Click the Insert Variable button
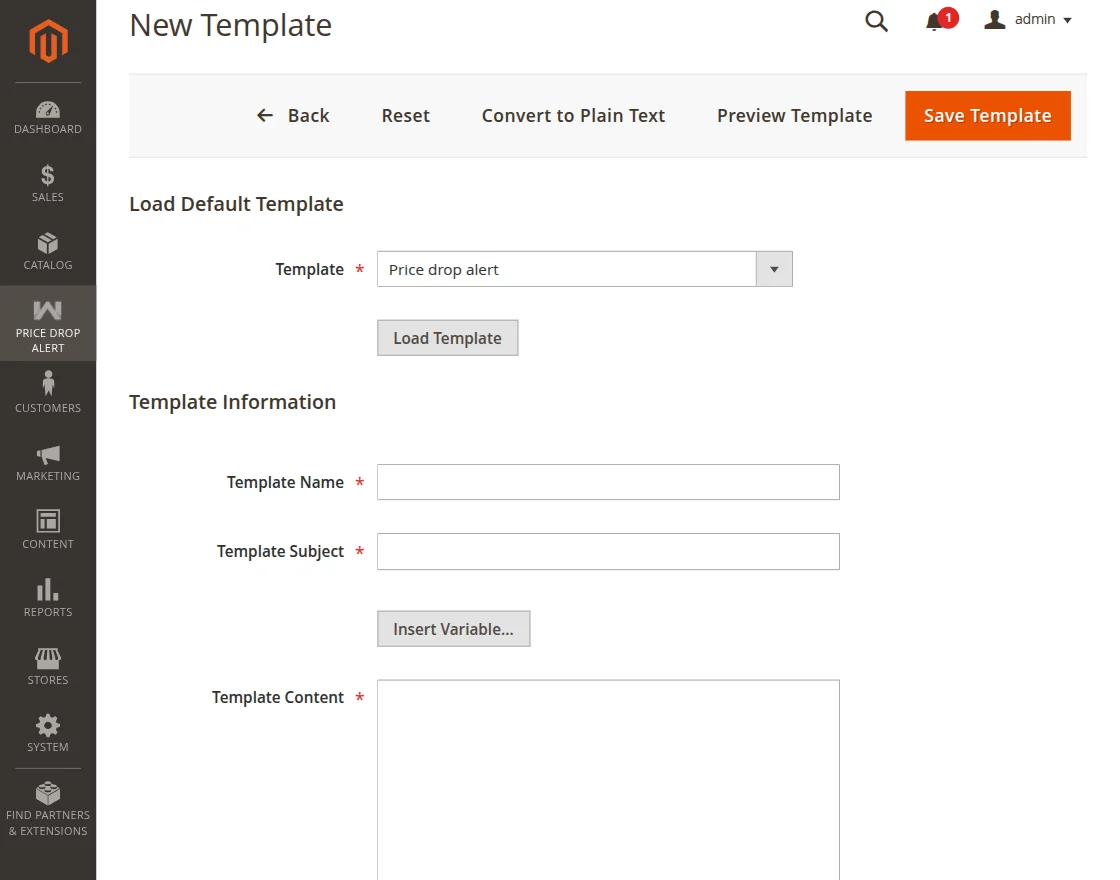Image resolution: width=1120 pixels, height=880 pixels. tap(453, 629)
